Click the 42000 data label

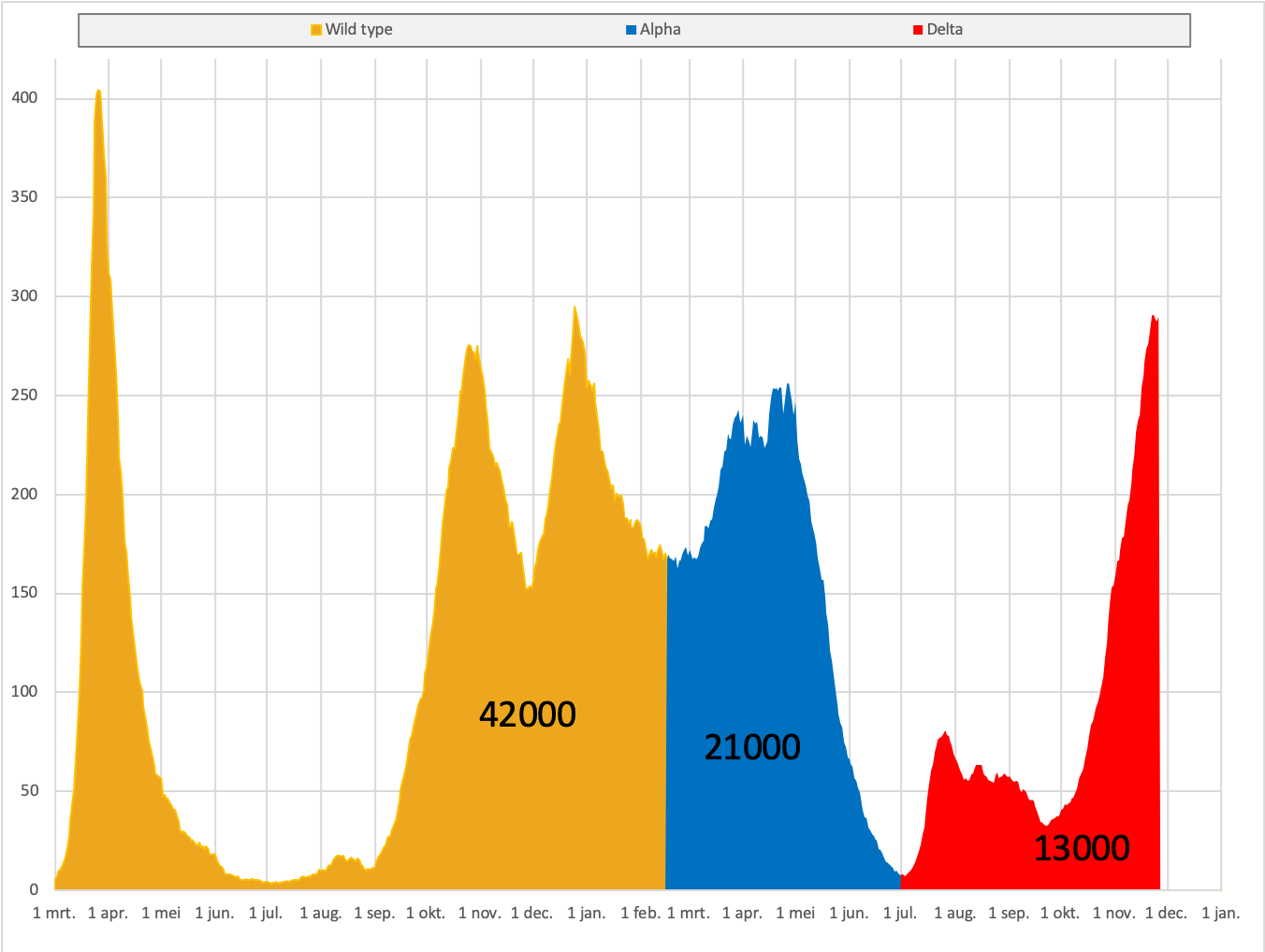(528, 714)
